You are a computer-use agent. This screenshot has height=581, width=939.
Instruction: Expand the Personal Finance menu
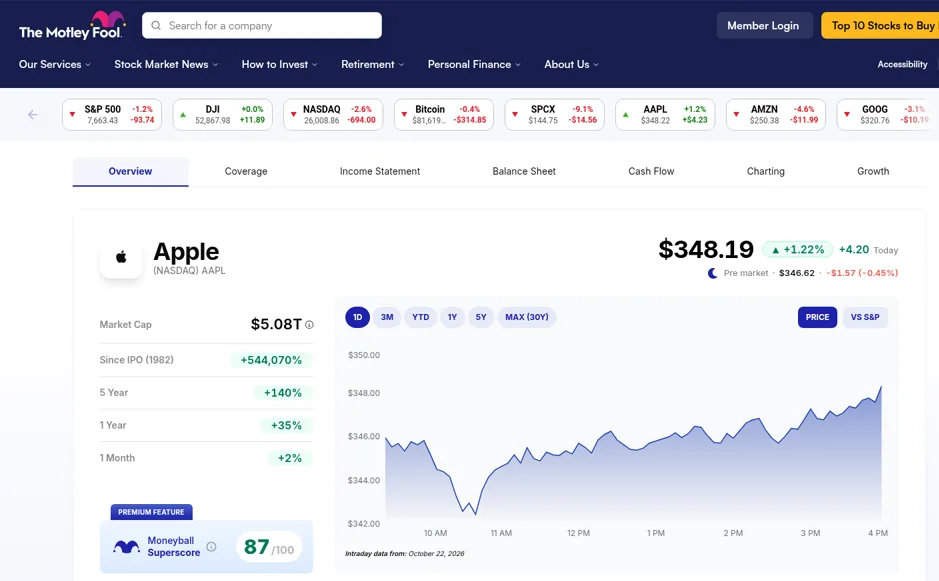(x=474, y=64)
